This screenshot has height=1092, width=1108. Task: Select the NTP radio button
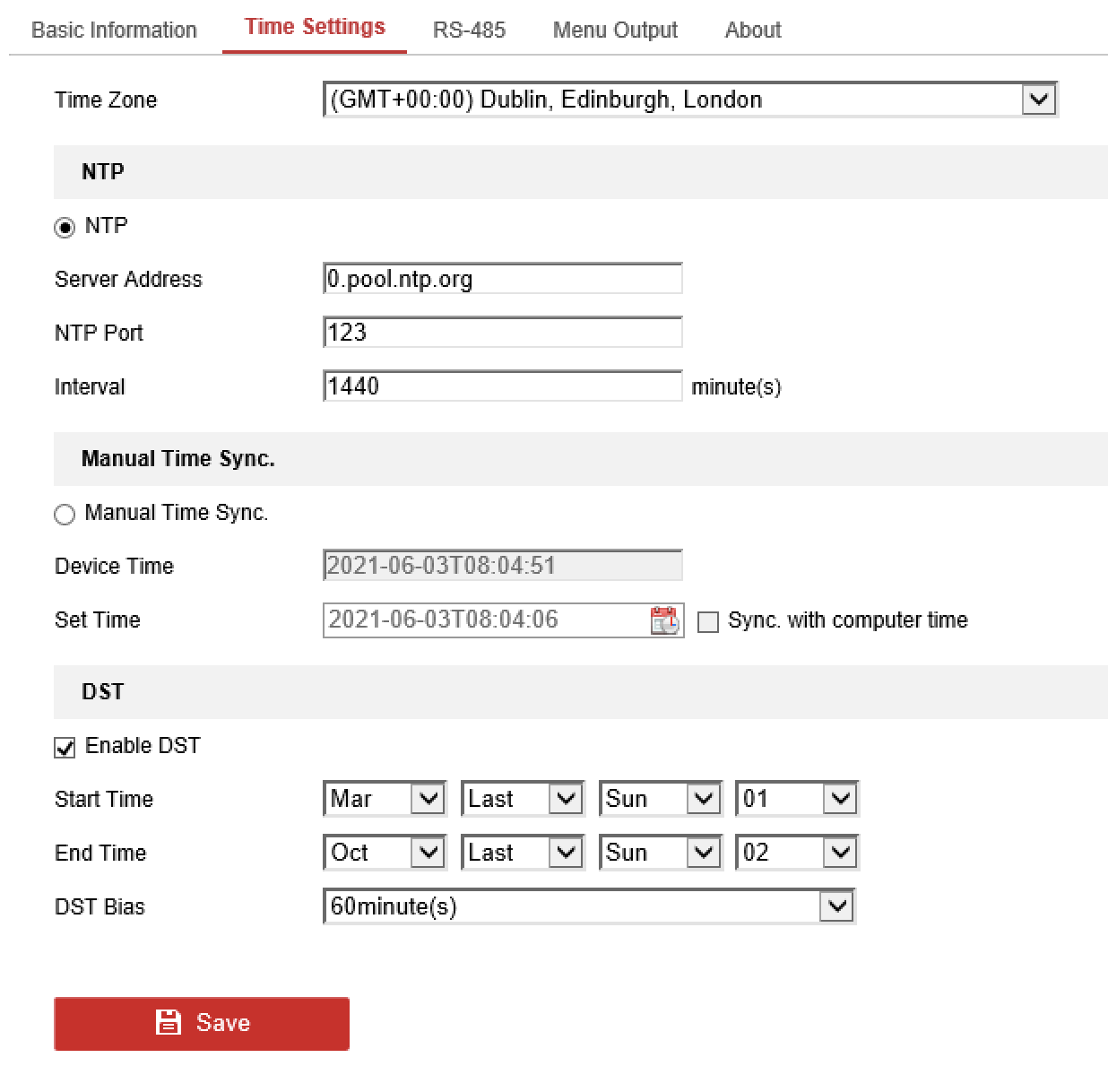[x=65, y=228]
